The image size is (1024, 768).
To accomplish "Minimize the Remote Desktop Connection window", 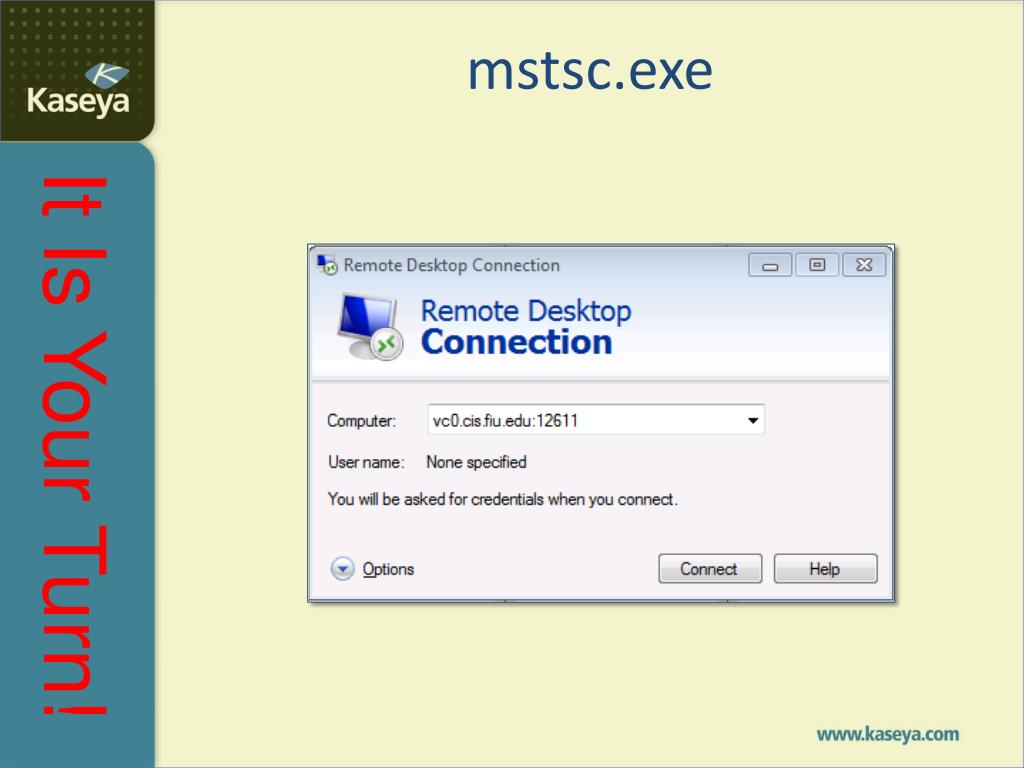I will point(771,265).
